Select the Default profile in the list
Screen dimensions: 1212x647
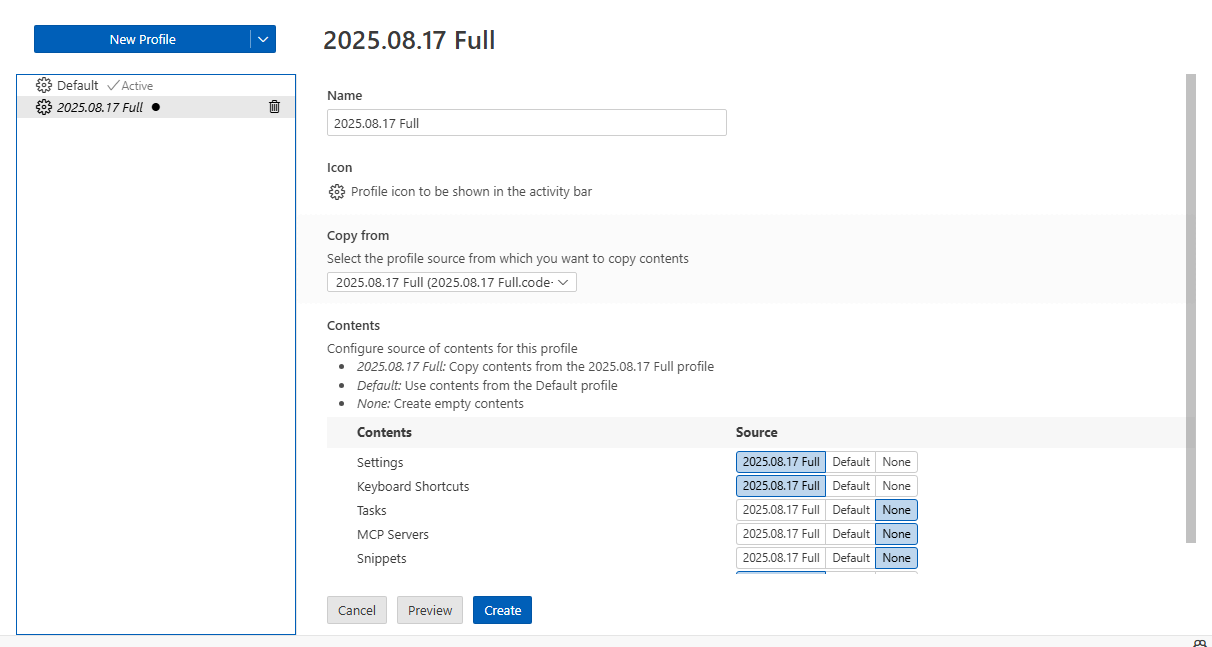tap(78, 86)
